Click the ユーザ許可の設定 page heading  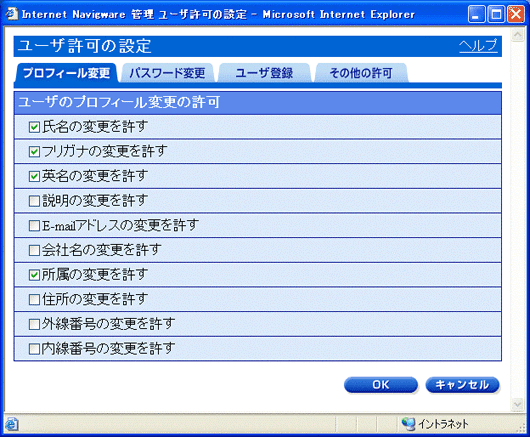pyautogui.click(x=85, y=46)
